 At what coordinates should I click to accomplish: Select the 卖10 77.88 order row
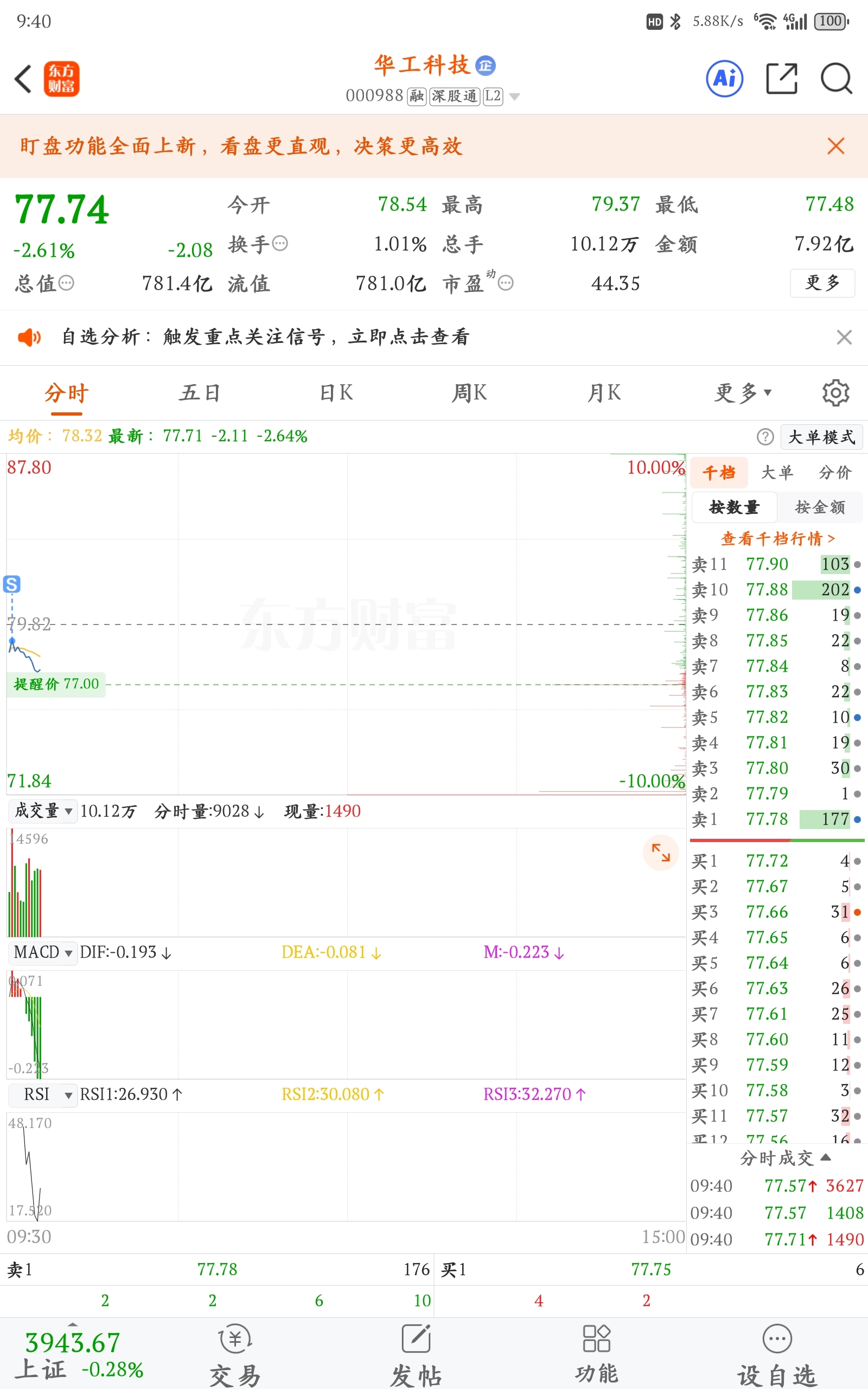click(x=776, y=589)
